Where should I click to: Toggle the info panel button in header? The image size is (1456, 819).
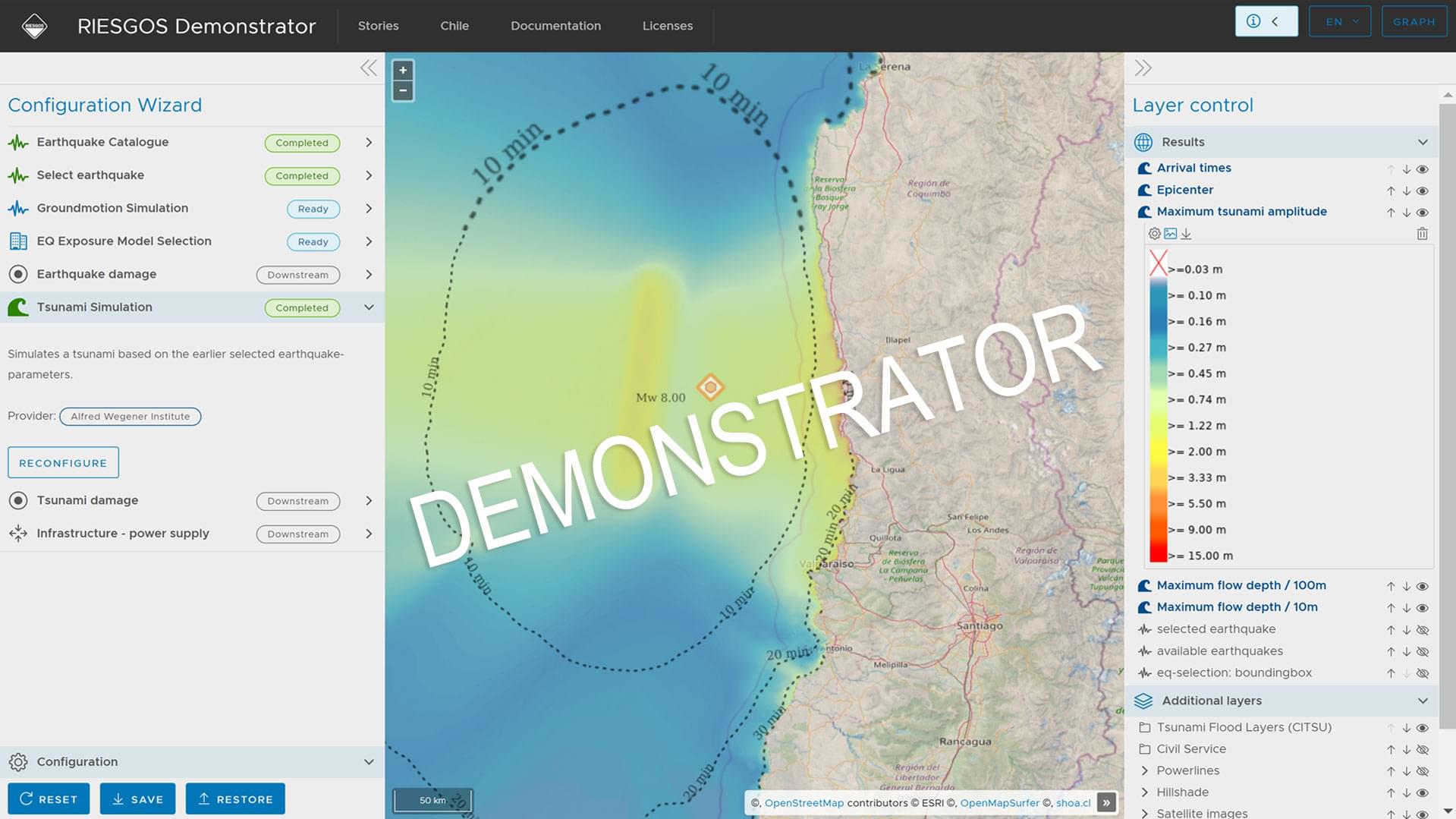[1266, 21]
